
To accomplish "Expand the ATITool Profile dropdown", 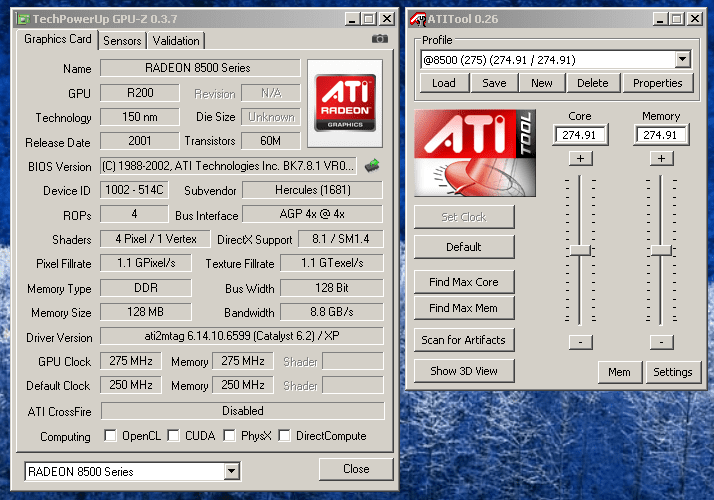I will (x=682, y=59).
